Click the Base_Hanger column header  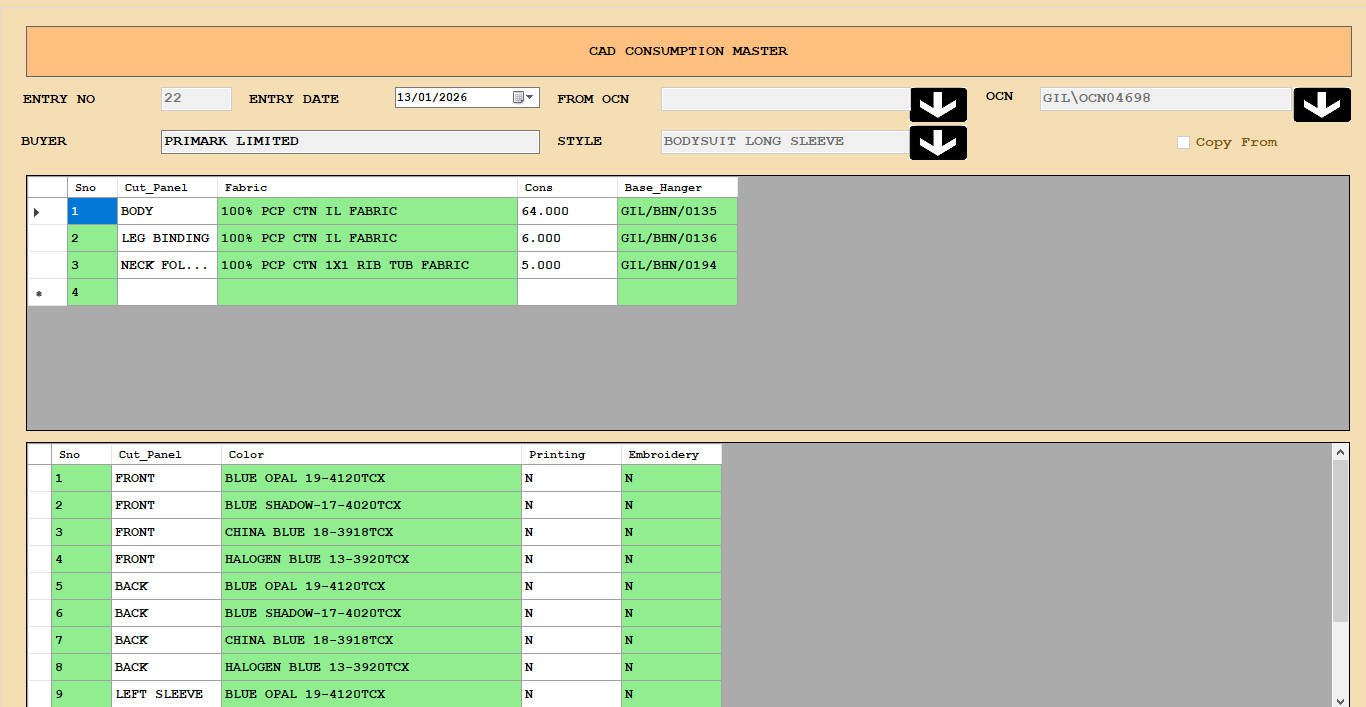[677, 187]
